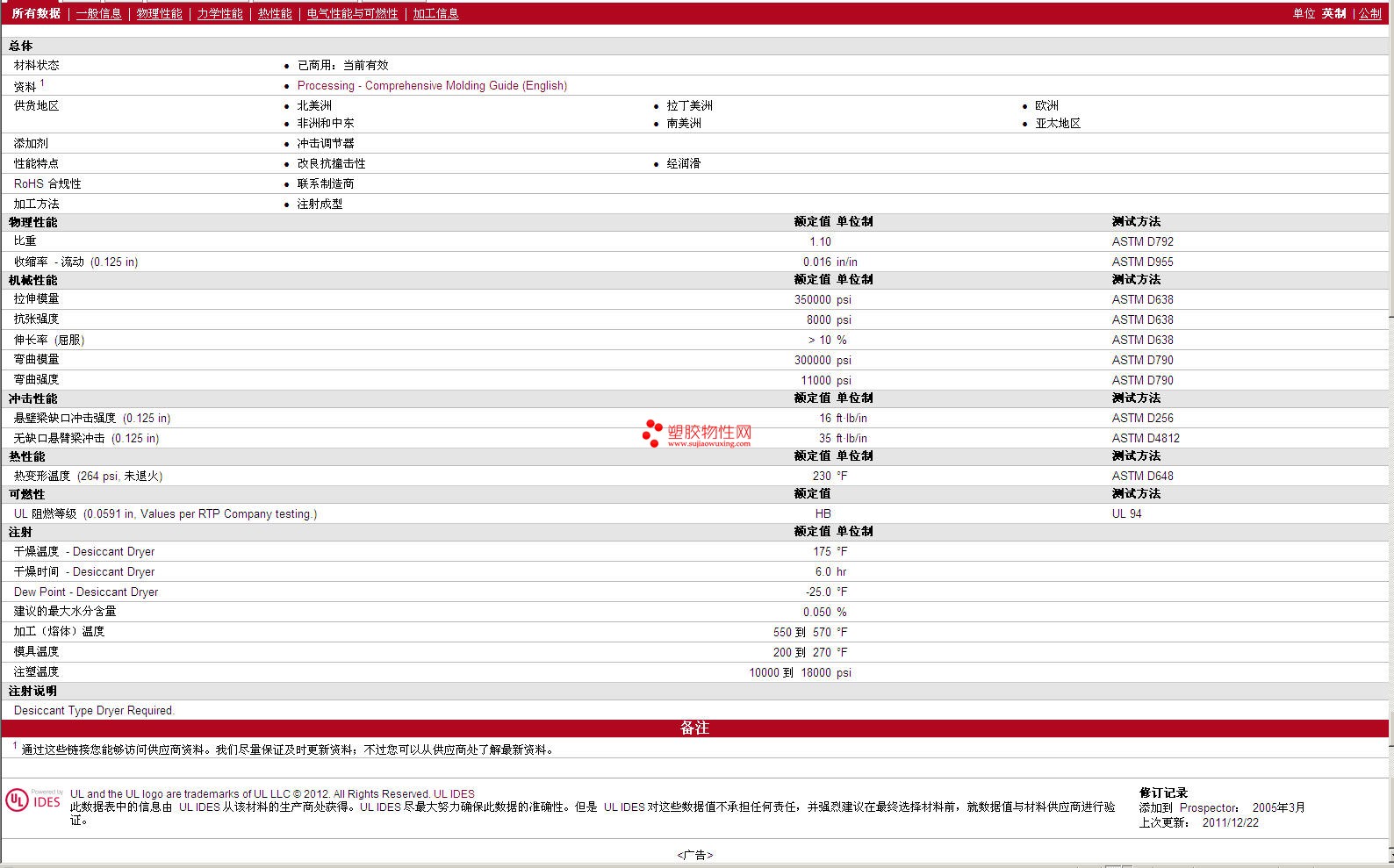Click the 广告 placeholder at the bottom

[x=694, y=855]
